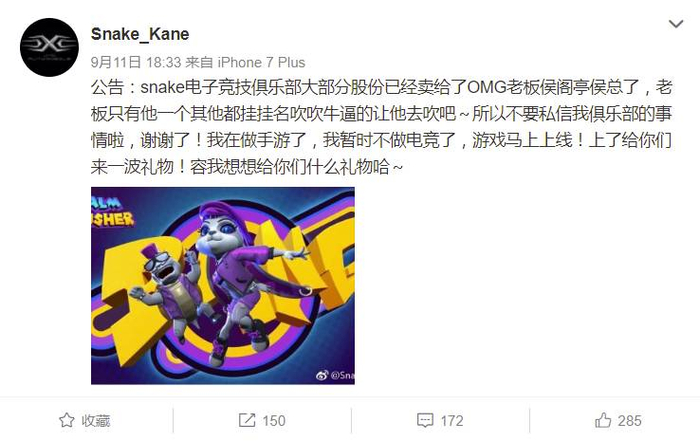Toggle like on the 285 likes count

click(629, 420)
